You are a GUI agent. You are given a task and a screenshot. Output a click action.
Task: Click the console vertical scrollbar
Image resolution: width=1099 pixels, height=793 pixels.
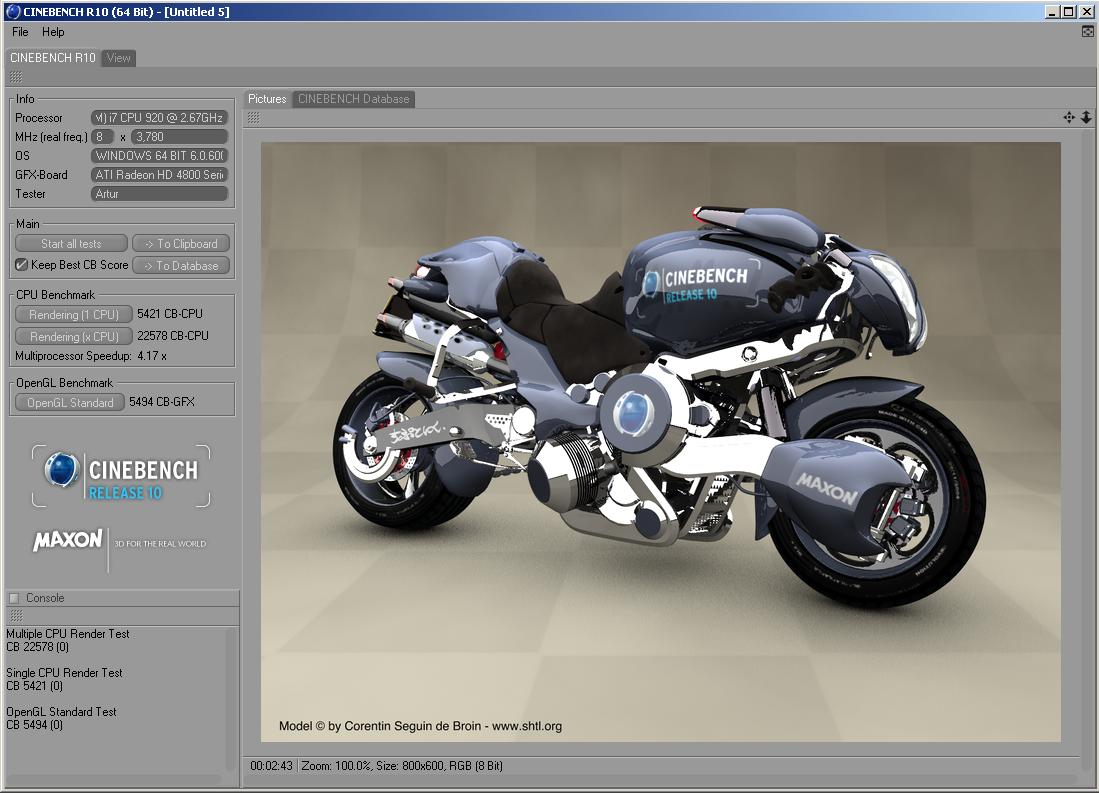click(x=231, y=700)
